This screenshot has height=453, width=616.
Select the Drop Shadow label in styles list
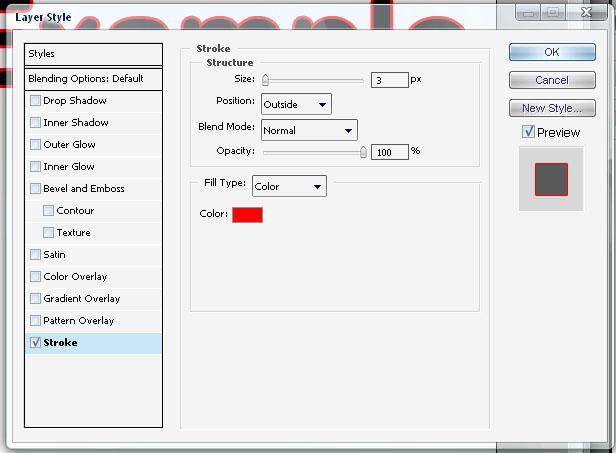pos(75,101)
